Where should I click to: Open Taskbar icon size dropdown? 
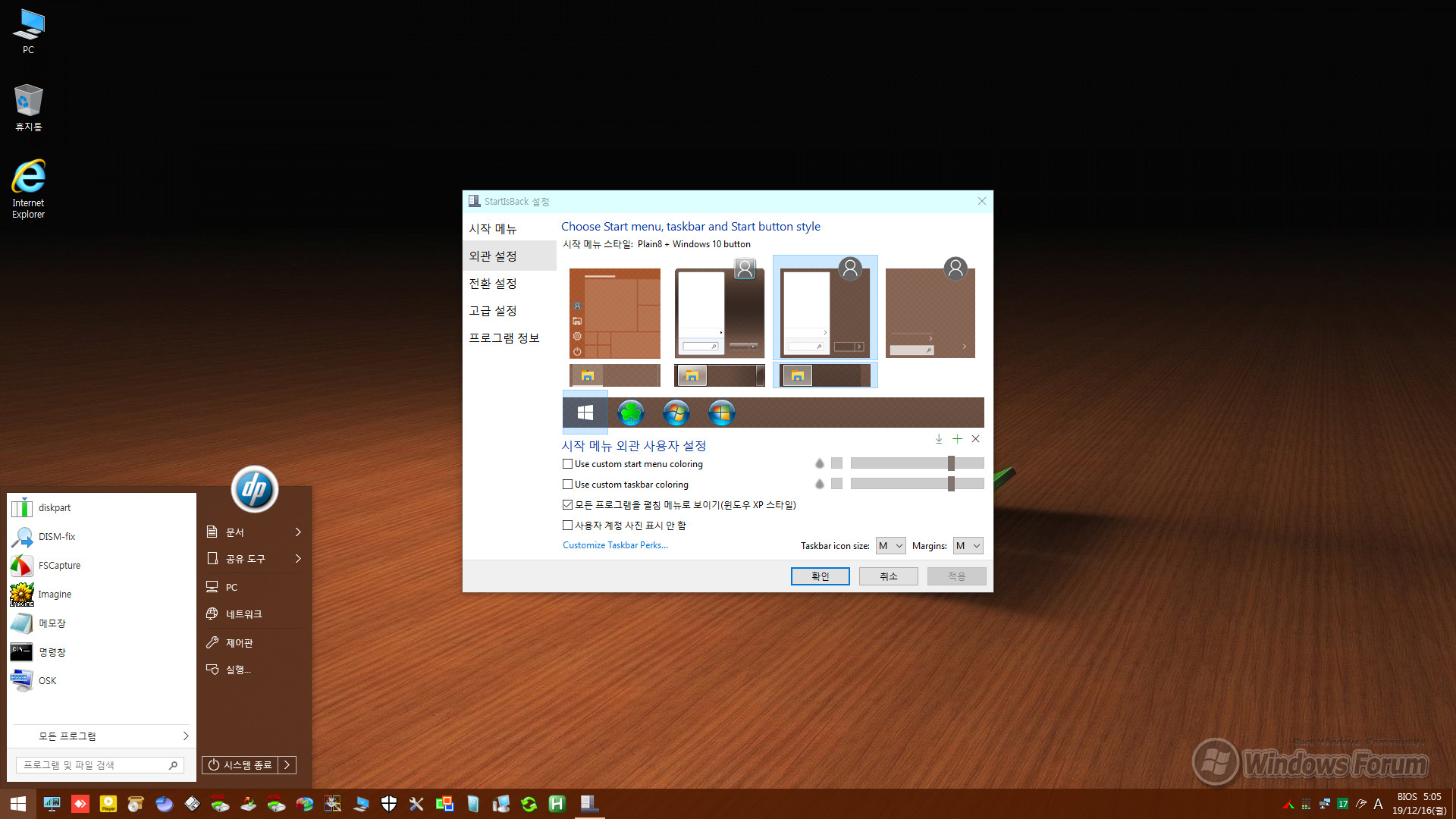(x=891, y=546)
